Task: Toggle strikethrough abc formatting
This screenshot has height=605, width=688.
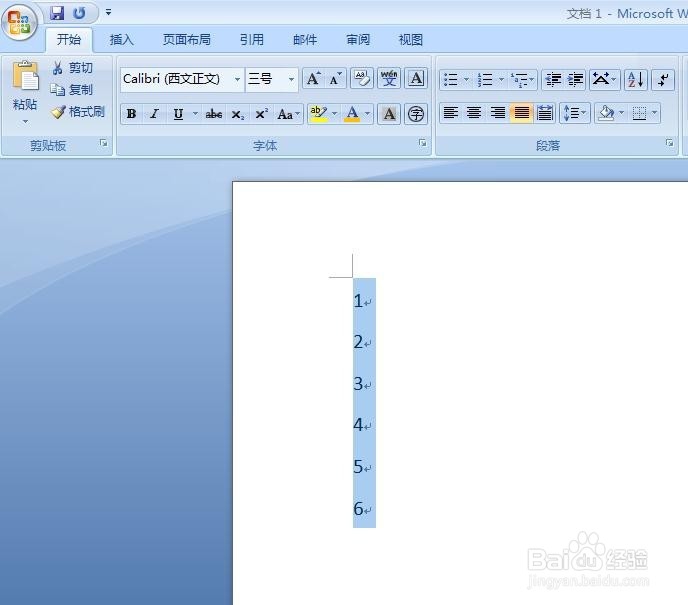Action: 214,114
